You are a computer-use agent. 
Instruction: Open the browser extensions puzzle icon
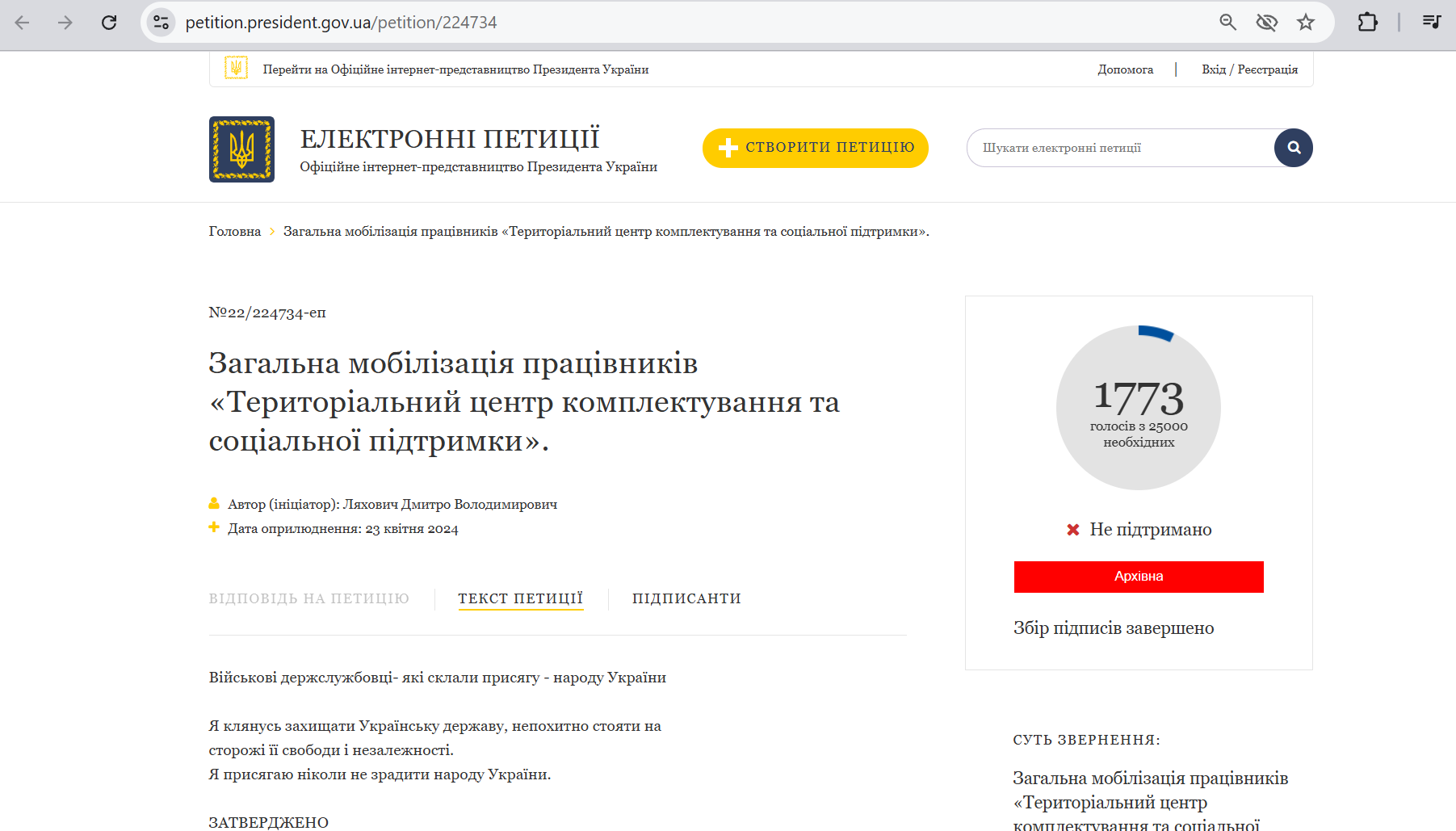(x=1367, y=23)
